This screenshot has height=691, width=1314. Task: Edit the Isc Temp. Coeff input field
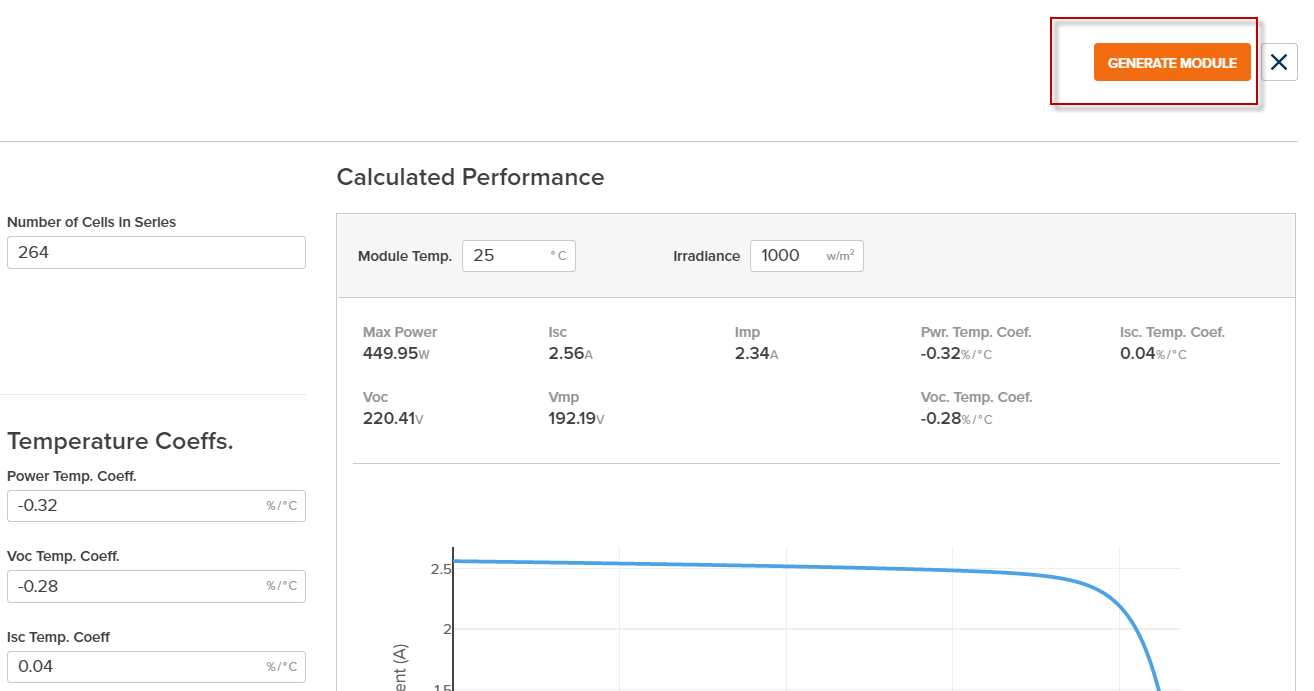[156, 666]
